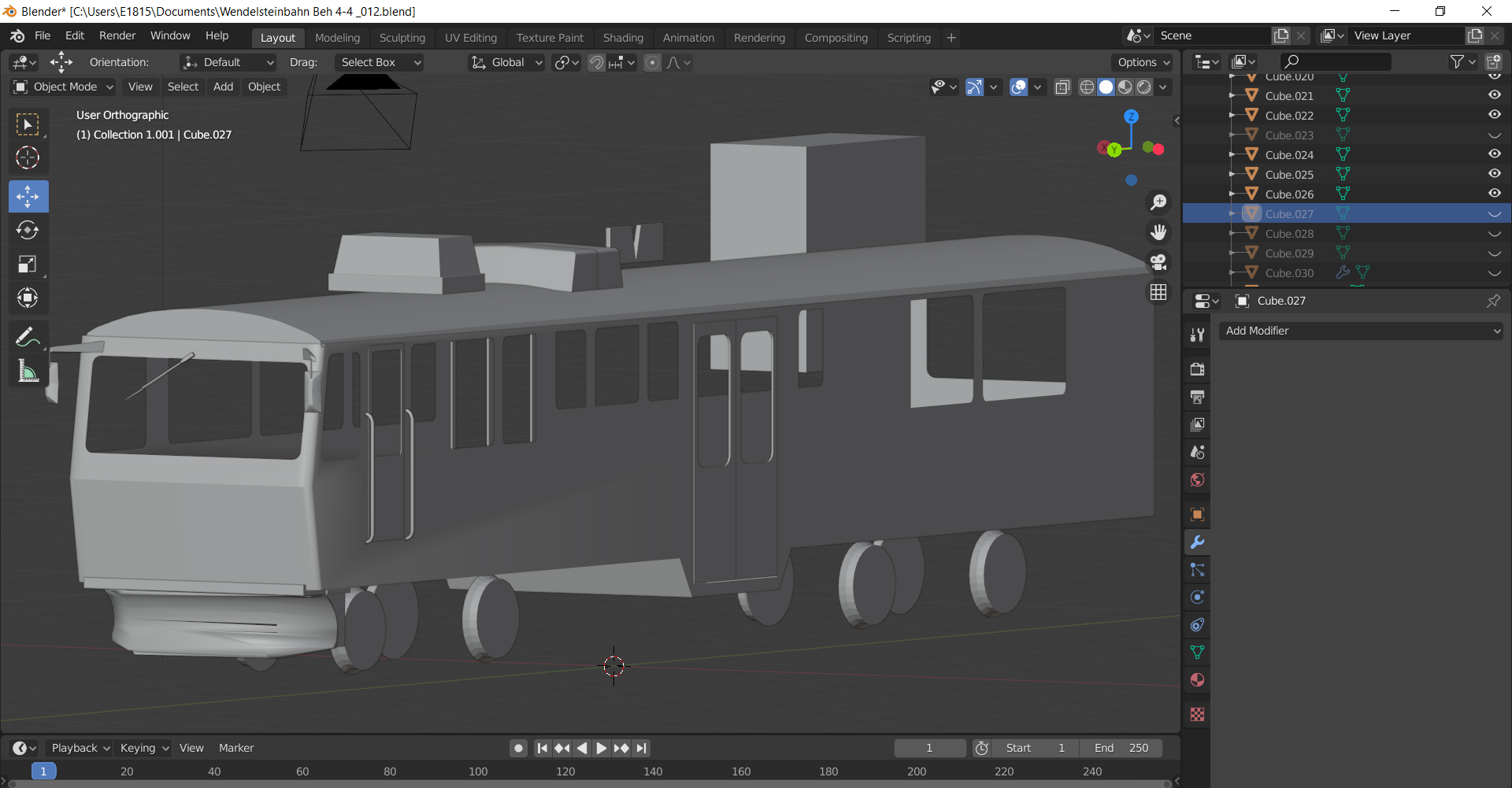Select the Rotate tool in the toolbar

28,230
